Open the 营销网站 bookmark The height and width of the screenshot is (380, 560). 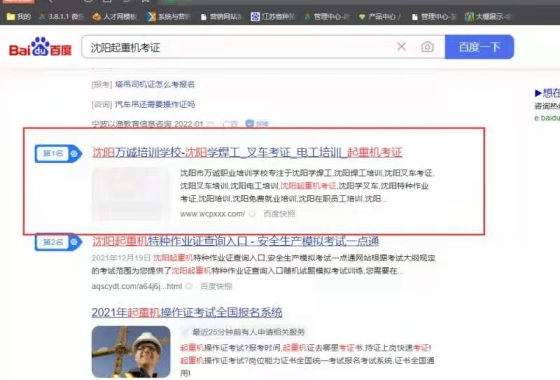(221, 16)
